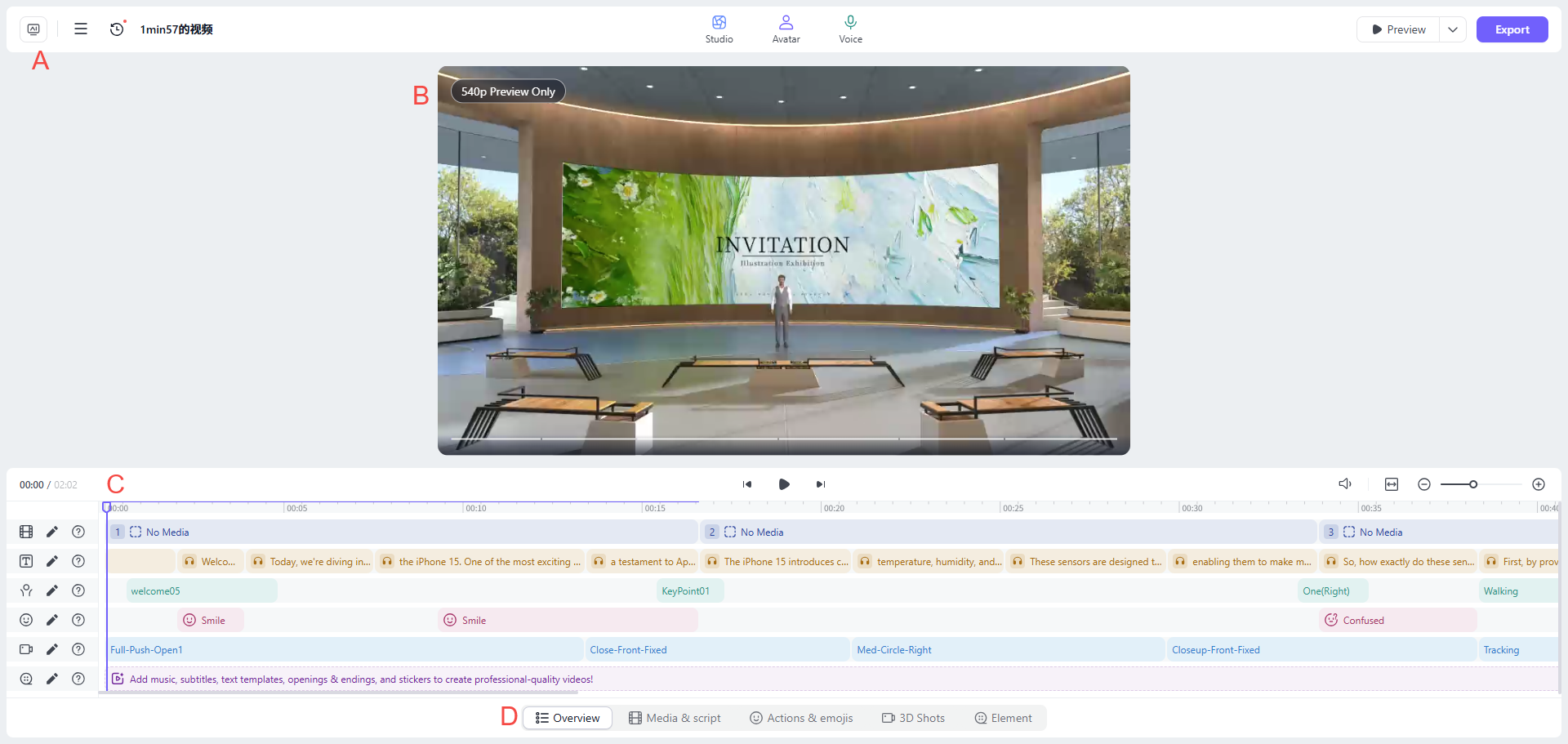Open the hamburger menu in top bar
Image resolution: width=1568 pixels, height=744 pixels.
click(81, 29)
